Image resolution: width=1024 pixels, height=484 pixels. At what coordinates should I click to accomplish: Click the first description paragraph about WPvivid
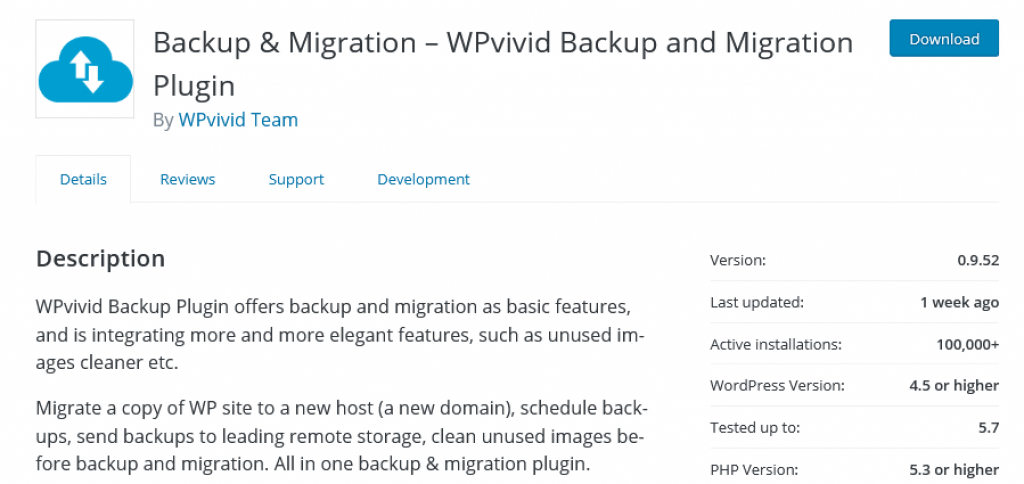click(340, 335)
